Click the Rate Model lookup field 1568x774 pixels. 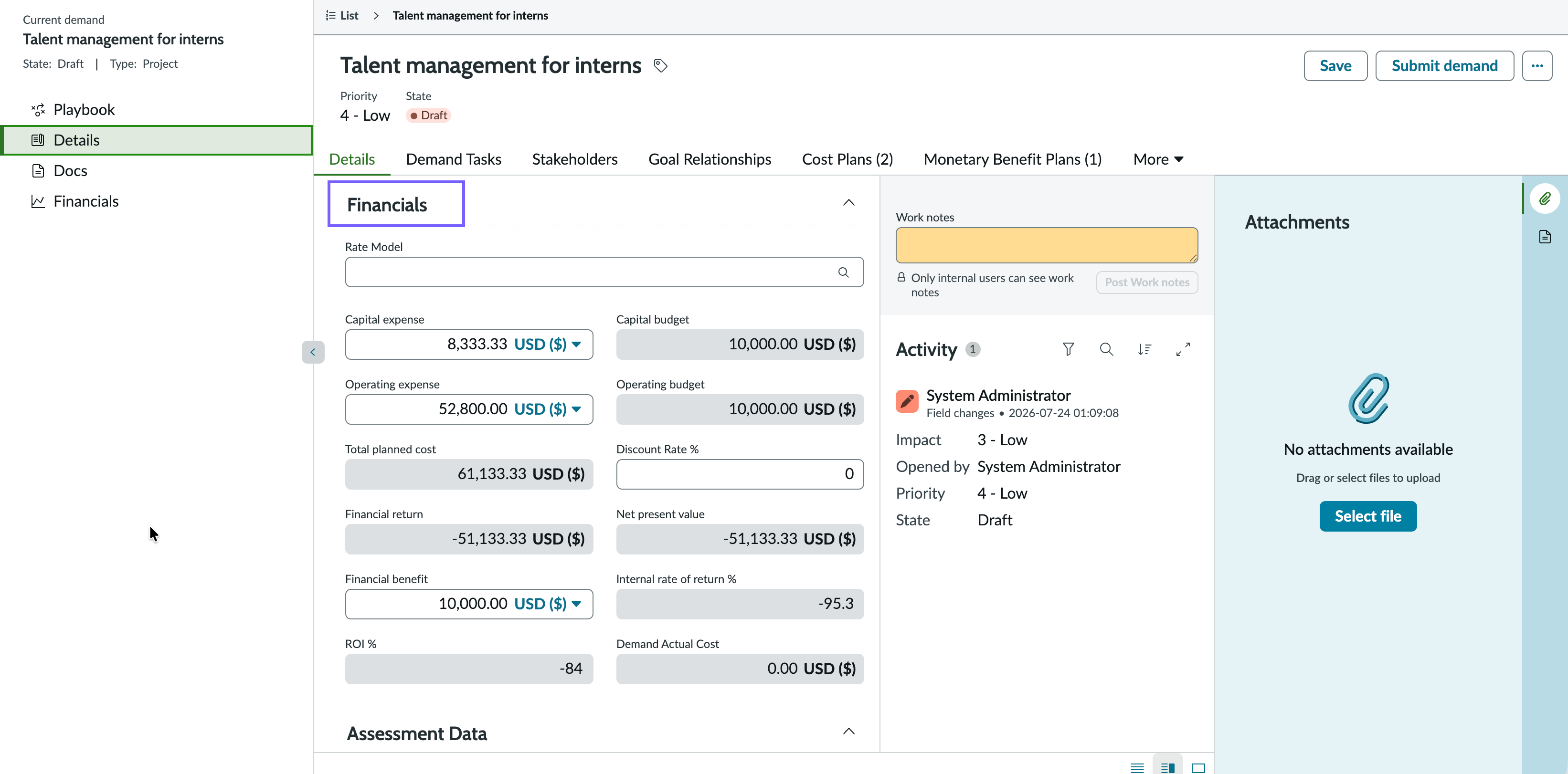(604, 272)
